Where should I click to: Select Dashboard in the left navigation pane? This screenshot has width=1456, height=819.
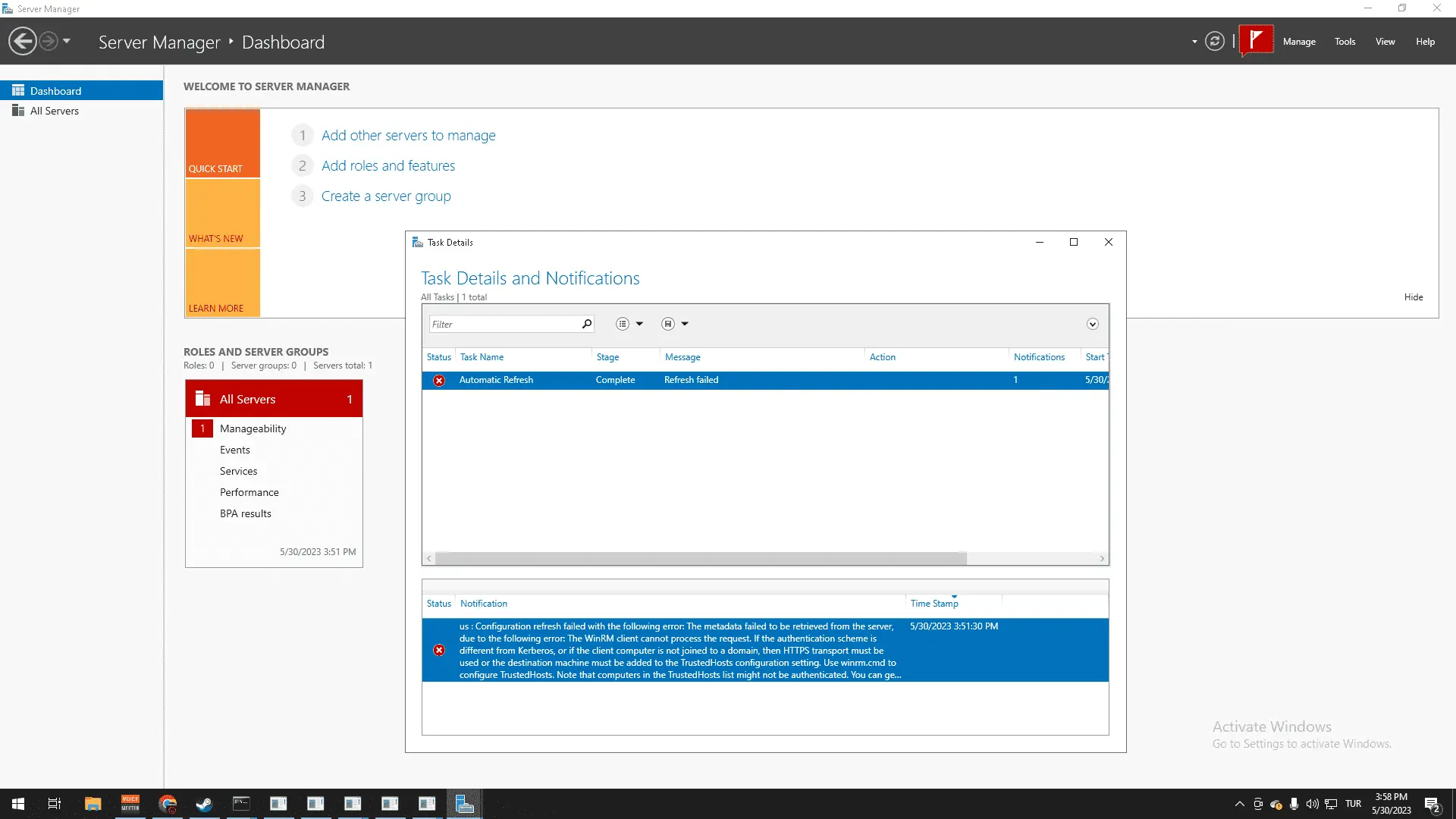[x=81, y=90]
